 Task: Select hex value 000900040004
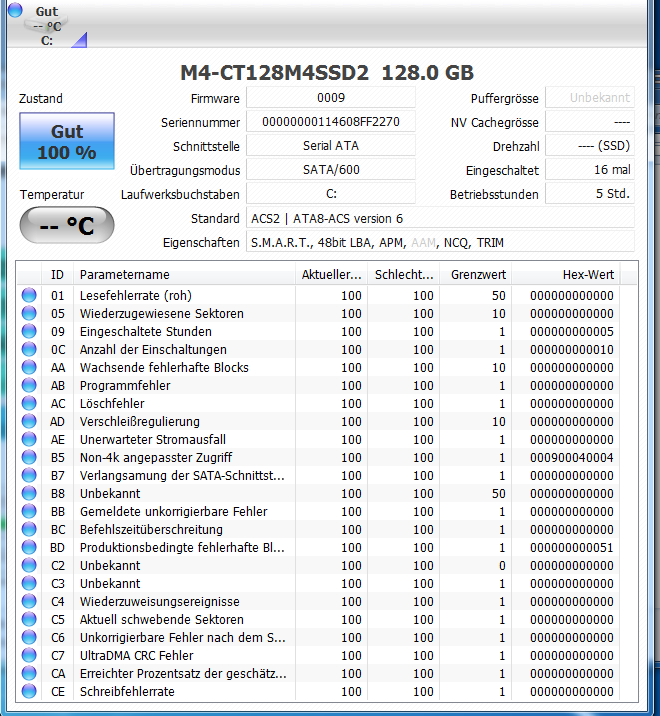[x=571, y=458]
